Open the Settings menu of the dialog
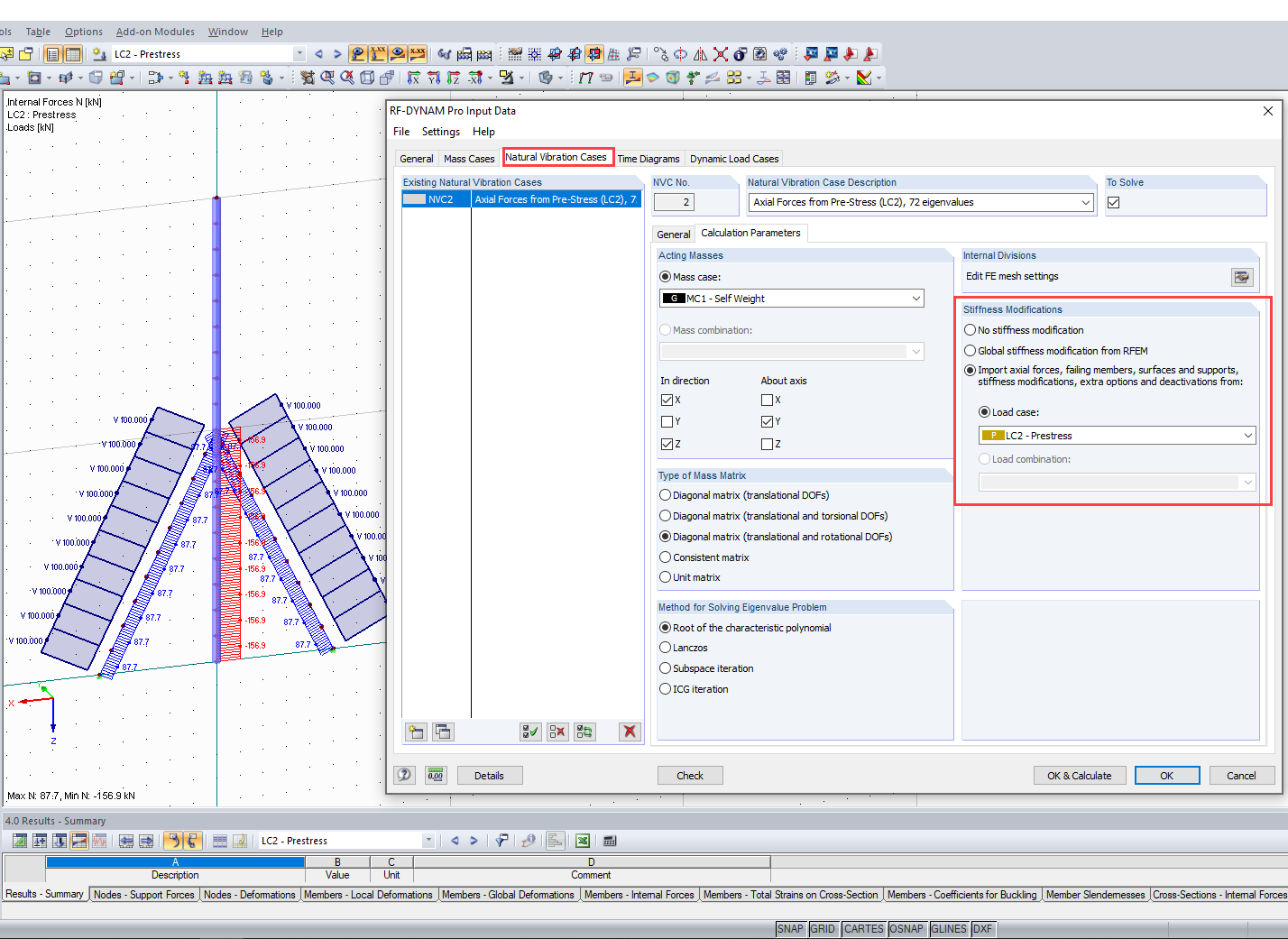 pos(440,131)
